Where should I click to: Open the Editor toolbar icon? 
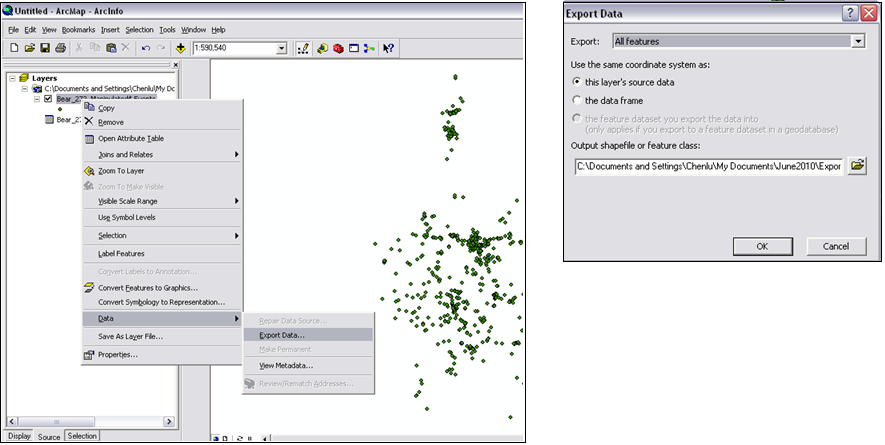coord(303,48)
